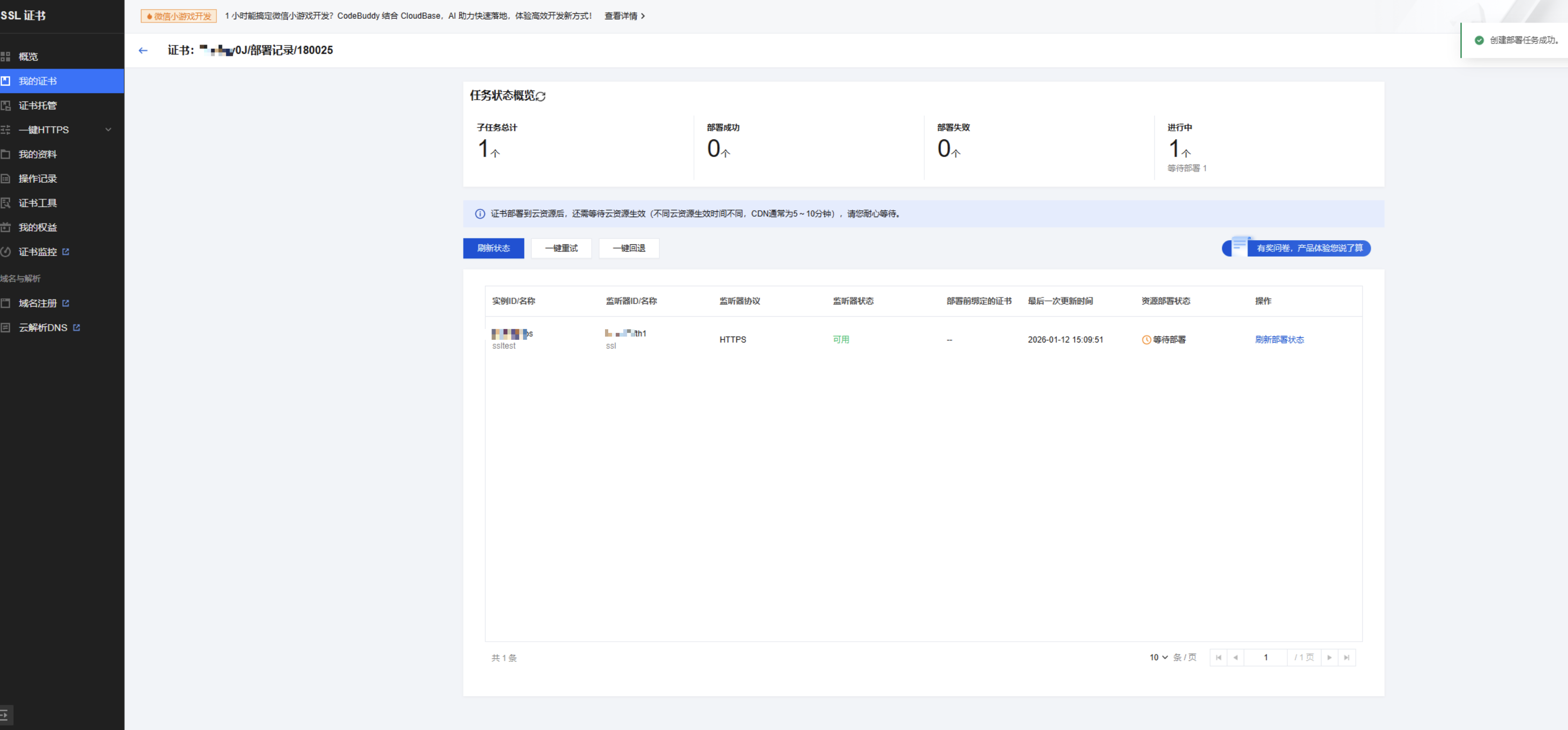Go to first page pagination icon
This screenshot has height=730, width=1568.
coord(1218,658)
